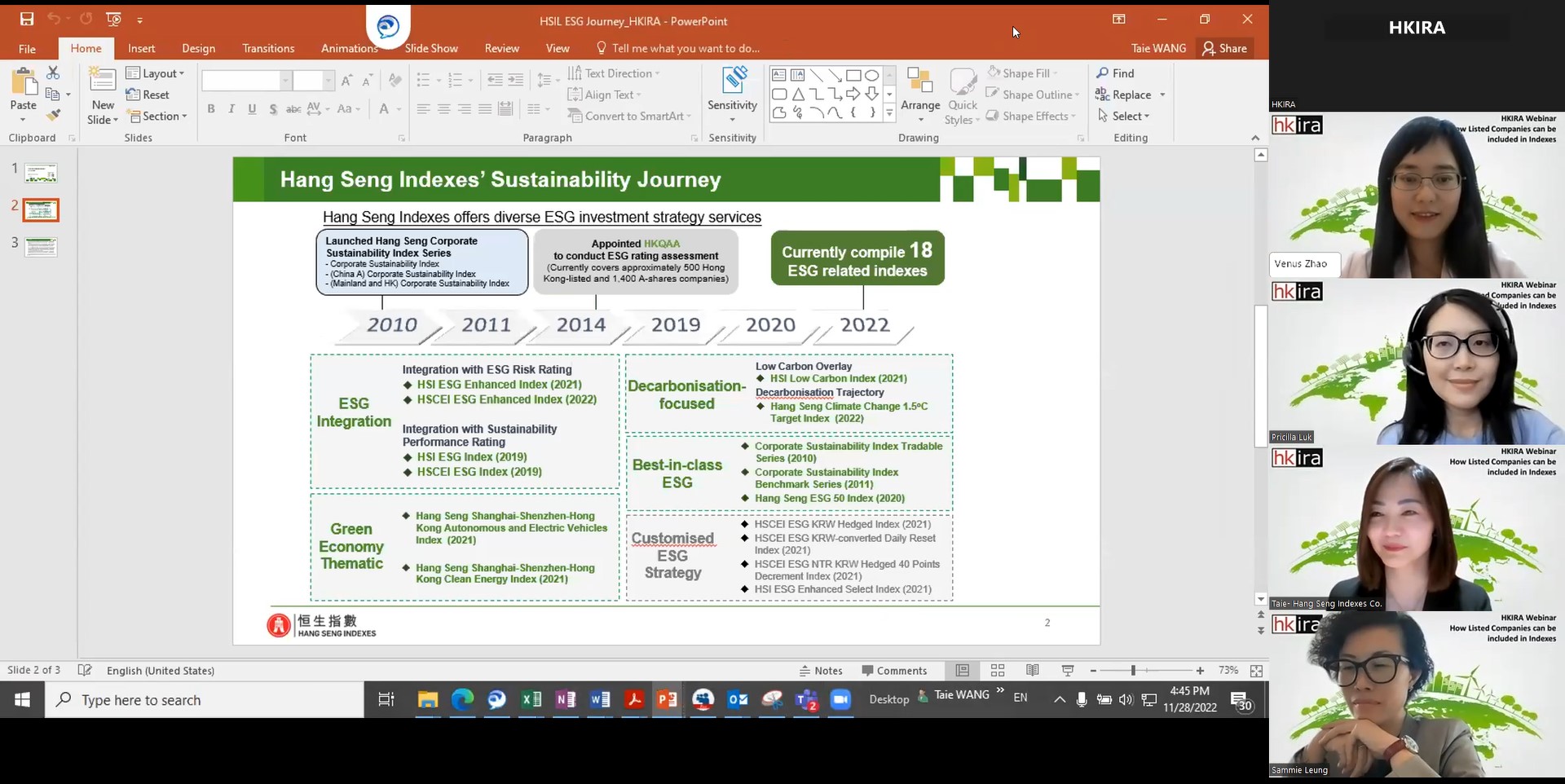Click the zoom out minus button
This screenshot has width=1565, height=784.
1093,671
